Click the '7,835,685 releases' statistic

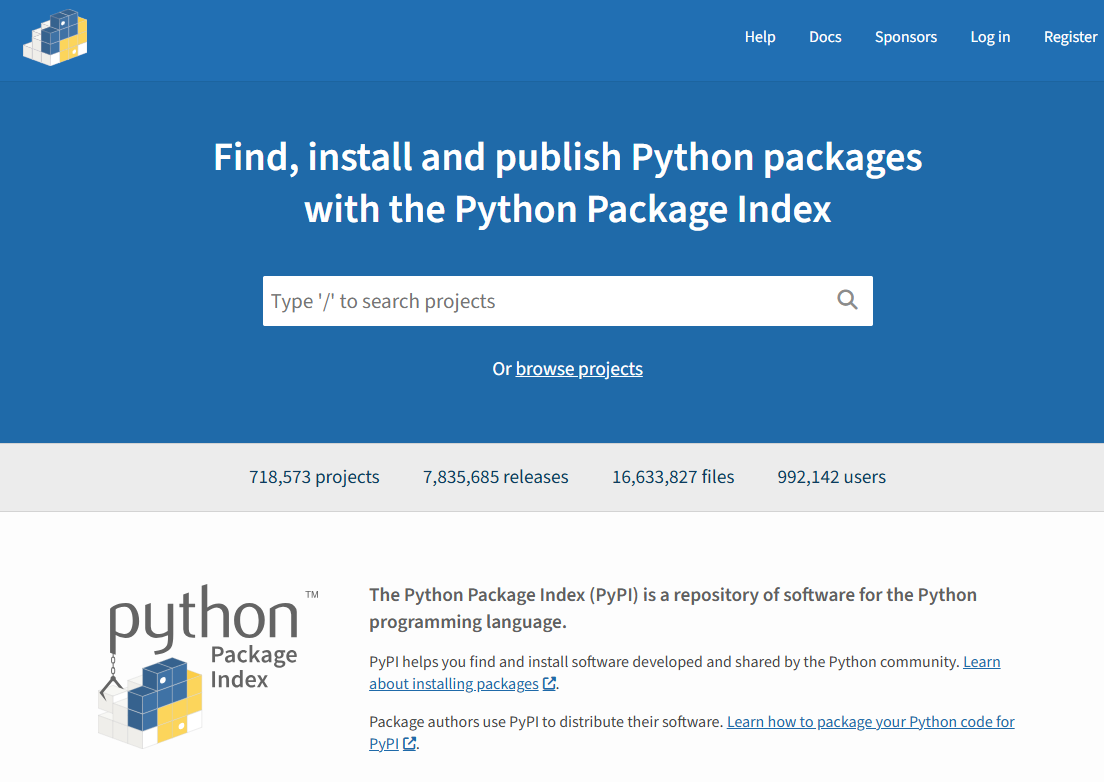(495, 477)
